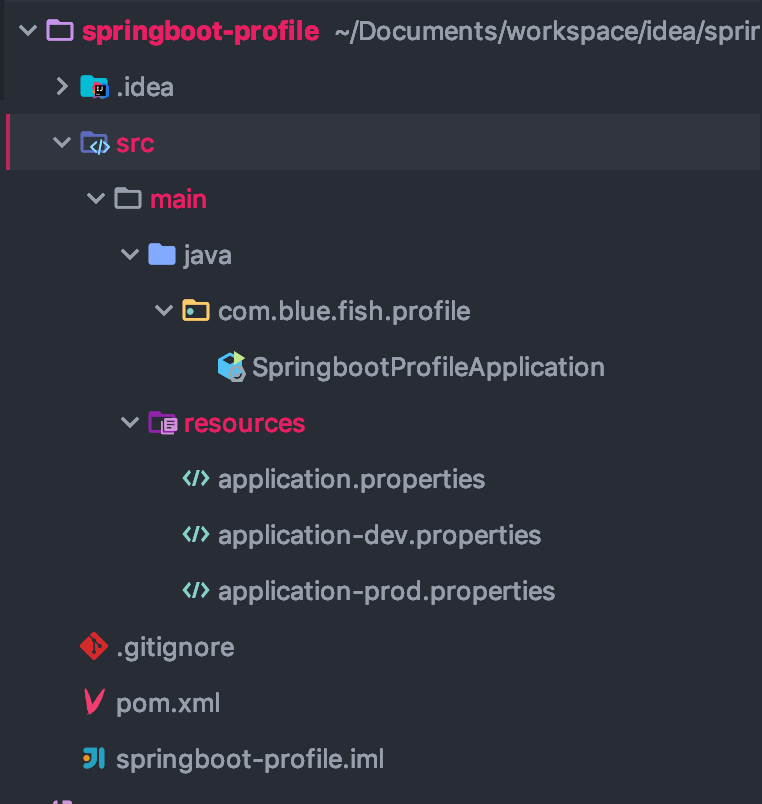The image size is (762, 804).
Task: Click the application-dev.properties file icon
Action: coord(195,535)
